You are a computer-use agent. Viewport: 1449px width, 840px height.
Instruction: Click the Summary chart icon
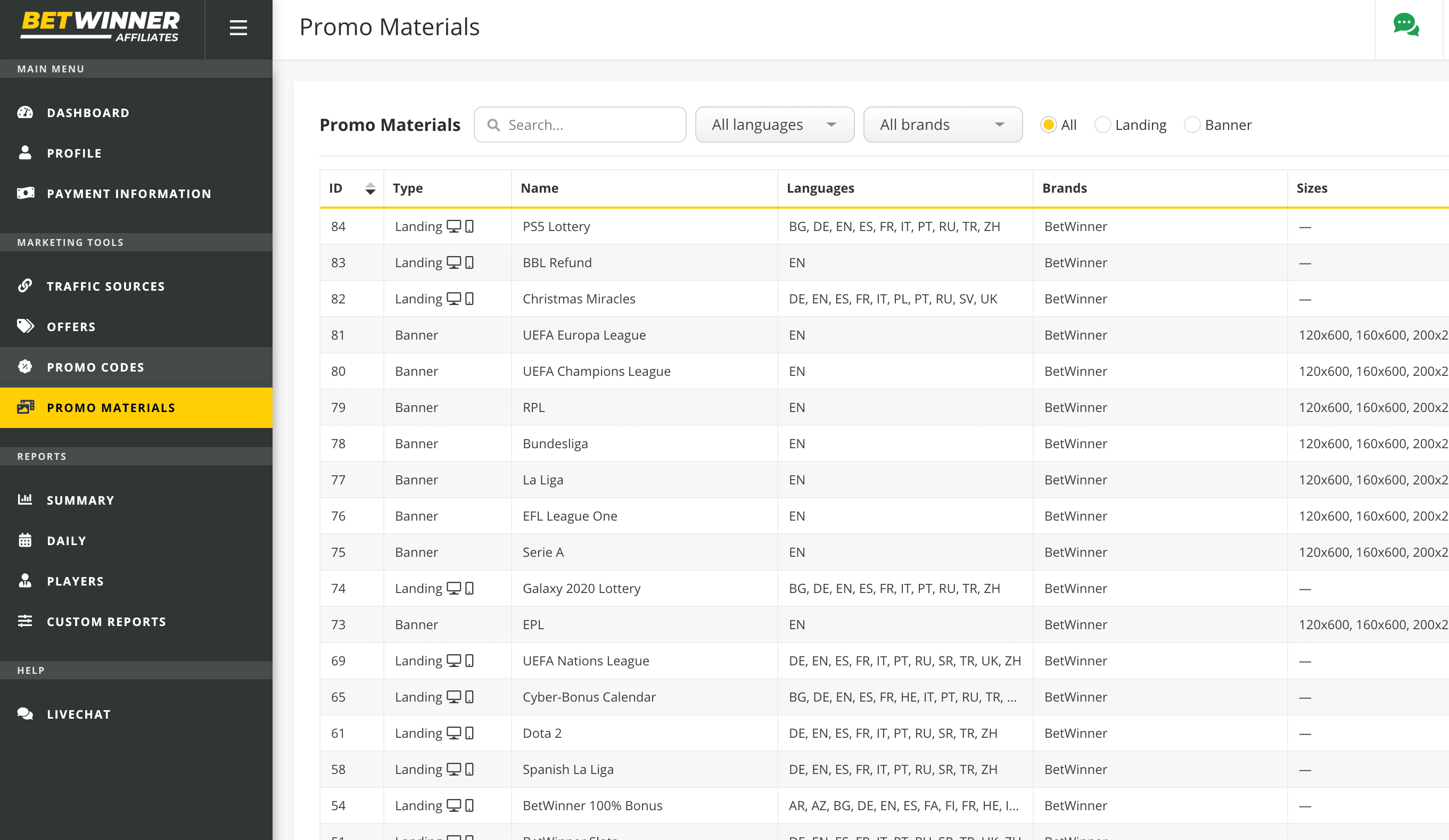[x=26, y=500]
